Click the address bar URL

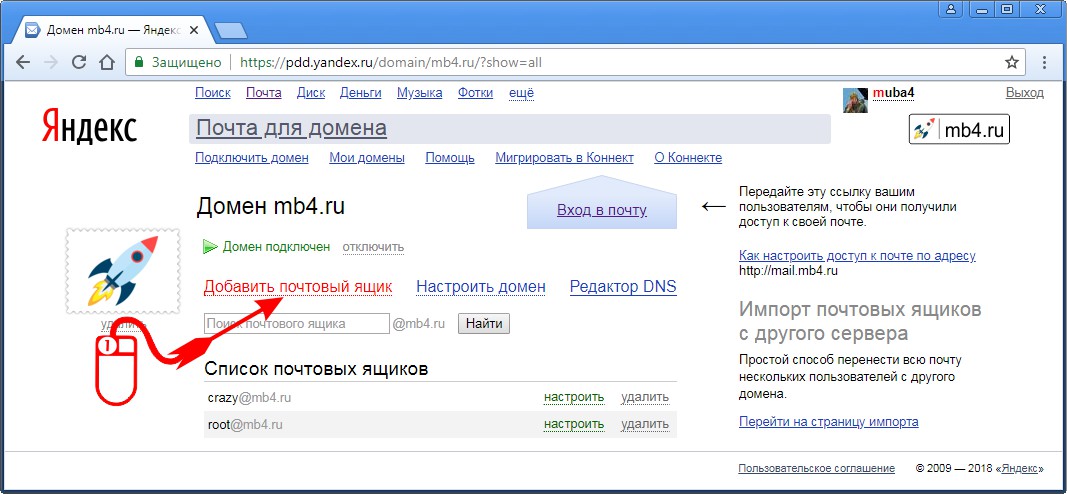(391, 63)
